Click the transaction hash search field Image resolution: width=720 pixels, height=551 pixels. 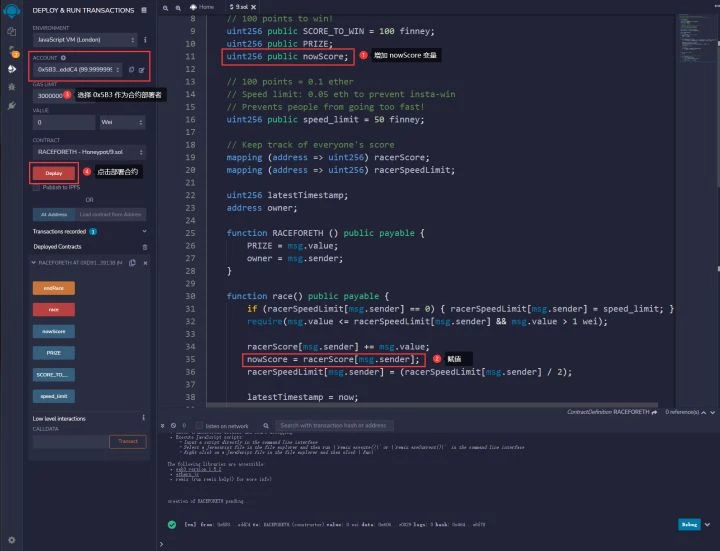(334, 426)
